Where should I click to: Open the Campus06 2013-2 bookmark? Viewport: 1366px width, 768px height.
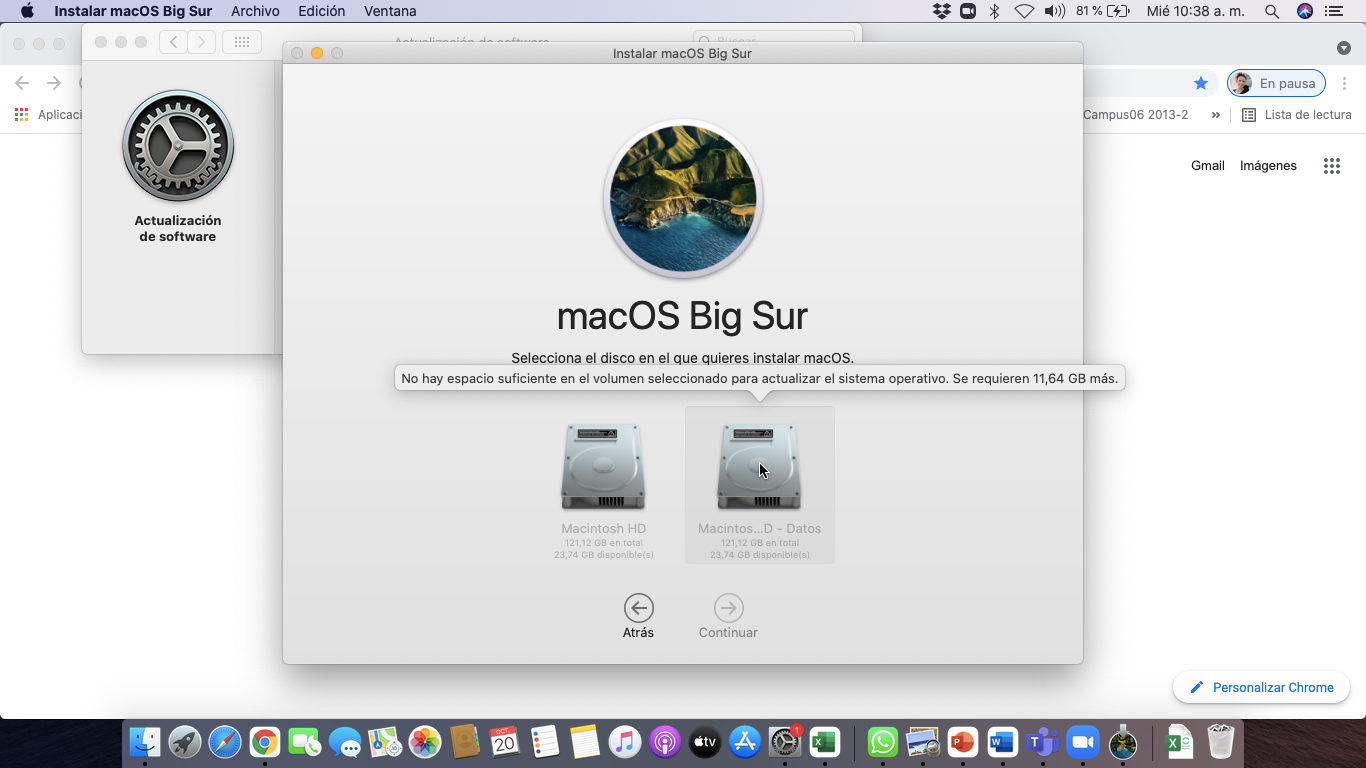[x=1136, y=115]
